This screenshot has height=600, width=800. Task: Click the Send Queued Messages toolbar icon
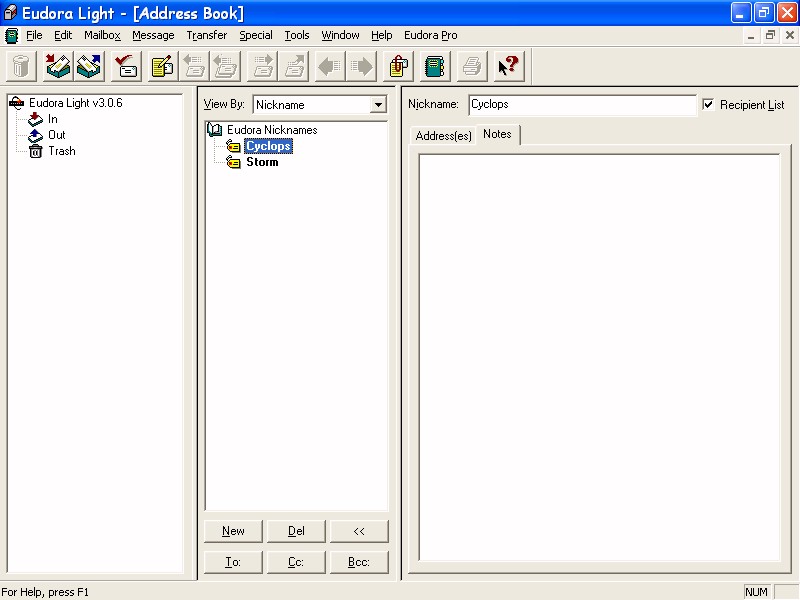point(89,66)
